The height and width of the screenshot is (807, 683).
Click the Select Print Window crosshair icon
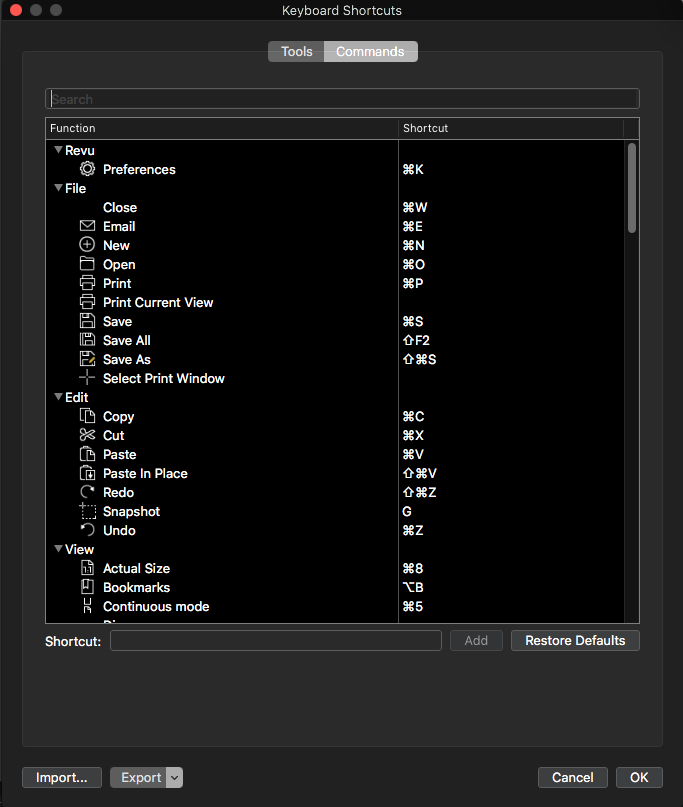pyautogui.click(x=87, y=378)
